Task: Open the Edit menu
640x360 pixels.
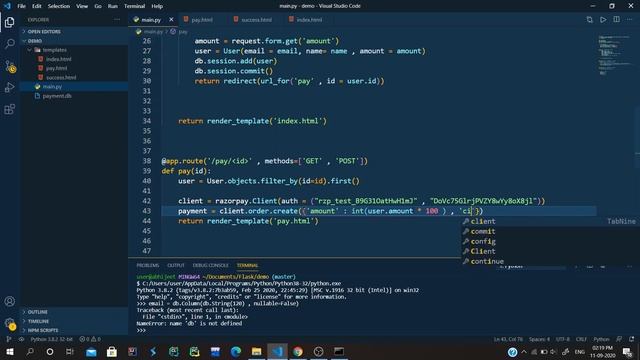Action: (x=37, y=6)
